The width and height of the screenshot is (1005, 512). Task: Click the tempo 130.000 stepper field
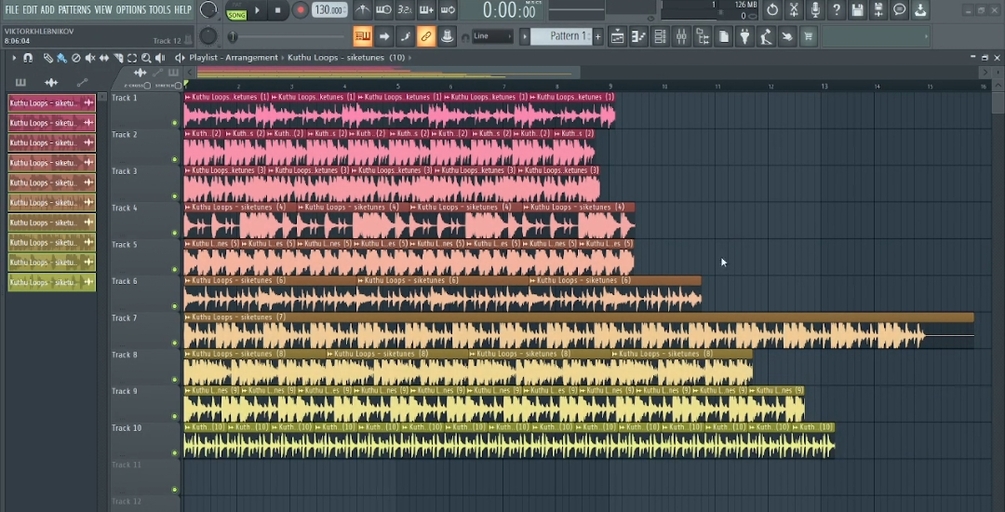[330, 10]
